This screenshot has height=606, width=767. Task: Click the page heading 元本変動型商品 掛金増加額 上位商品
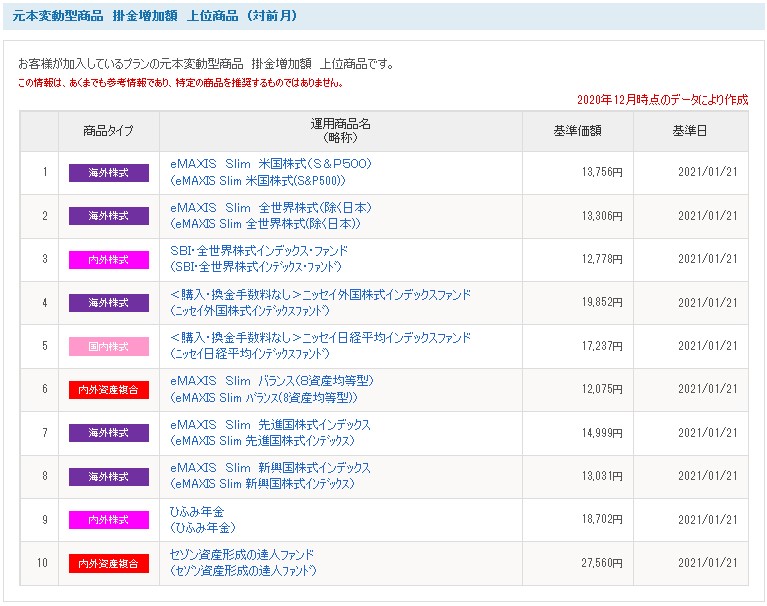pos(155,16)
